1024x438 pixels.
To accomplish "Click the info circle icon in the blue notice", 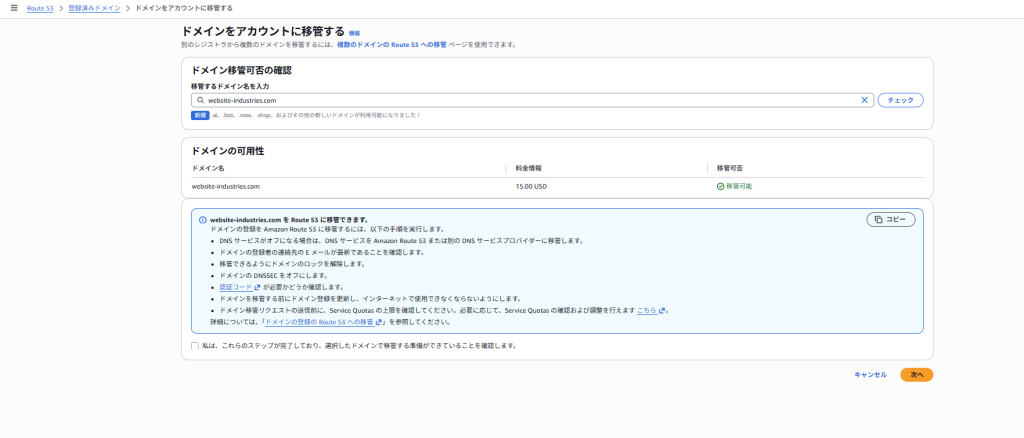I will [202, 219].
